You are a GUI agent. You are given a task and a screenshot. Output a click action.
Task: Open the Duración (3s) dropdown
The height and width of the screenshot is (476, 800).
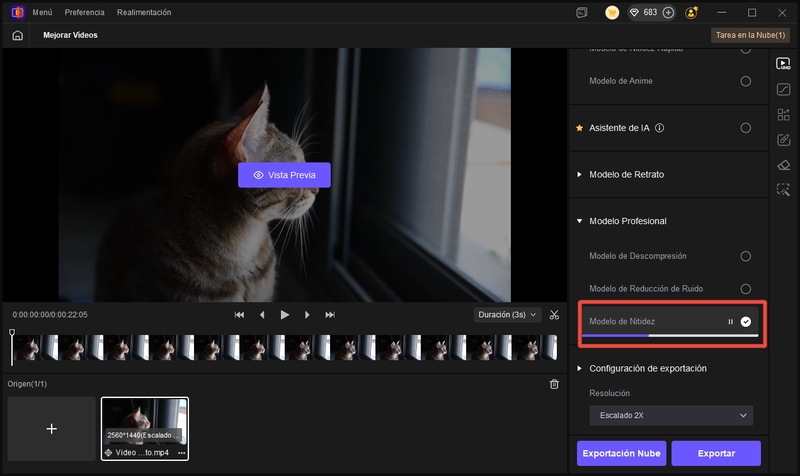click(x=507, y=314)
